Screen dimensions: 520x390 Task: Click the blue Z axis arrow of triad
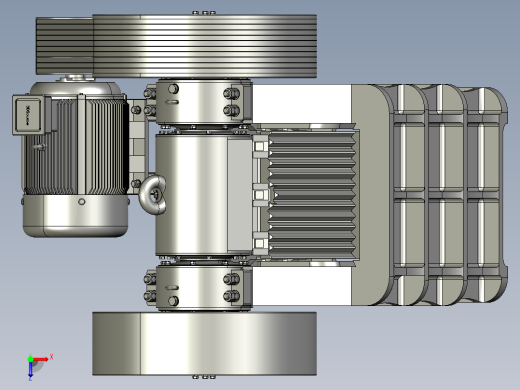[x=30, y=370]
